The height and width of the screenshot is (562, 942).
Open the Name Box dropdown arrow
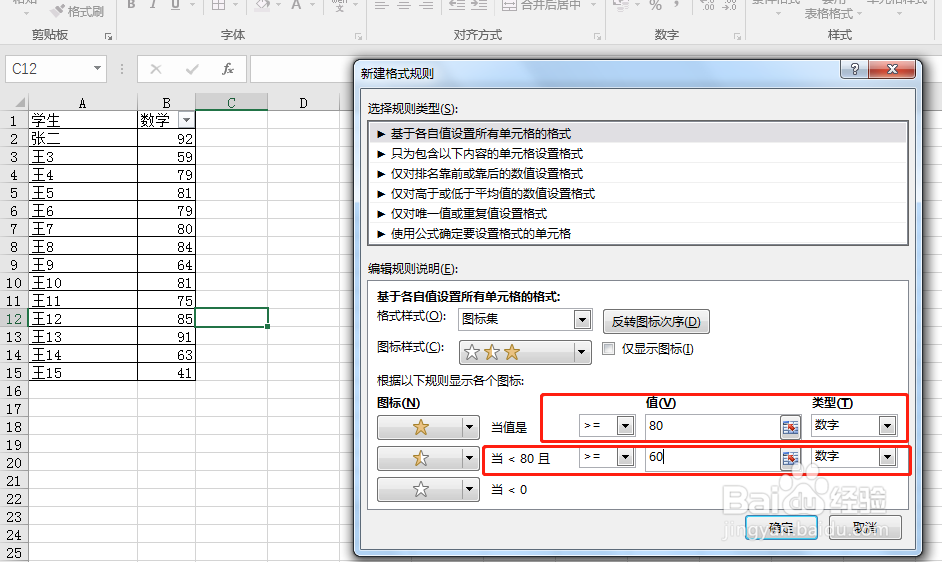(x=97, y=69)
